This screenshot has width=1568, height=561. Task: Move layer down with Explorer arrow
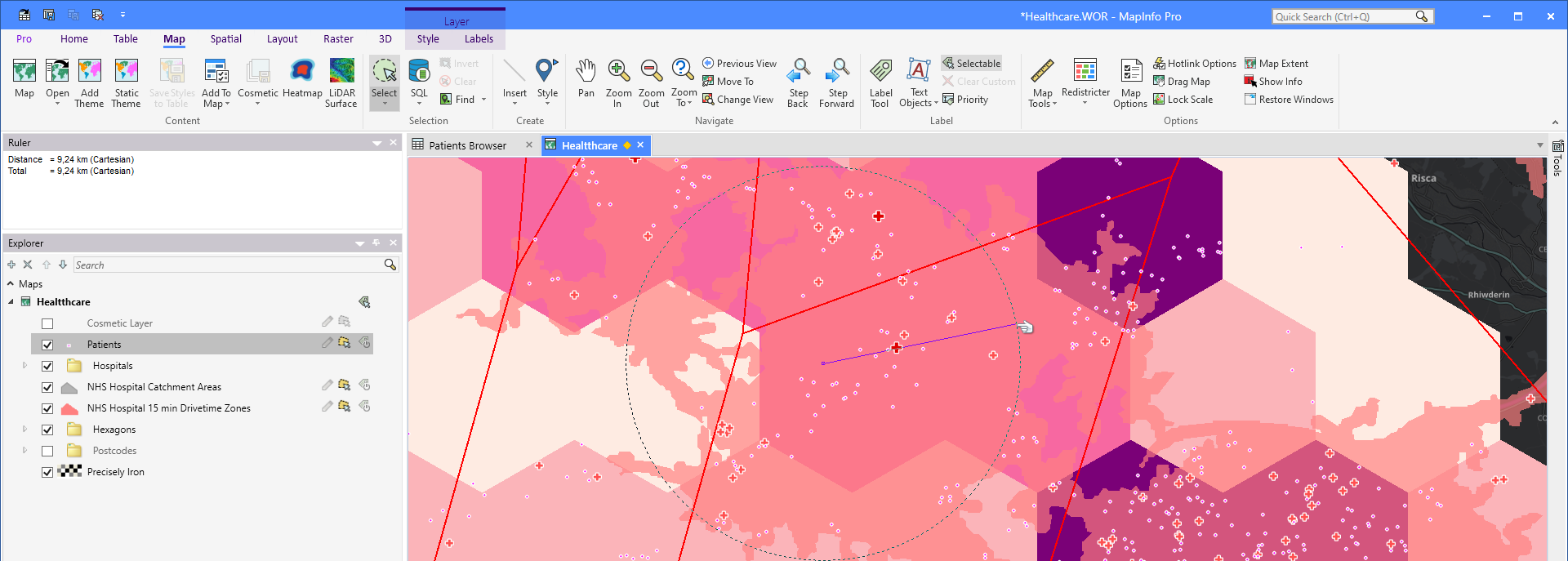click(63, 265)
